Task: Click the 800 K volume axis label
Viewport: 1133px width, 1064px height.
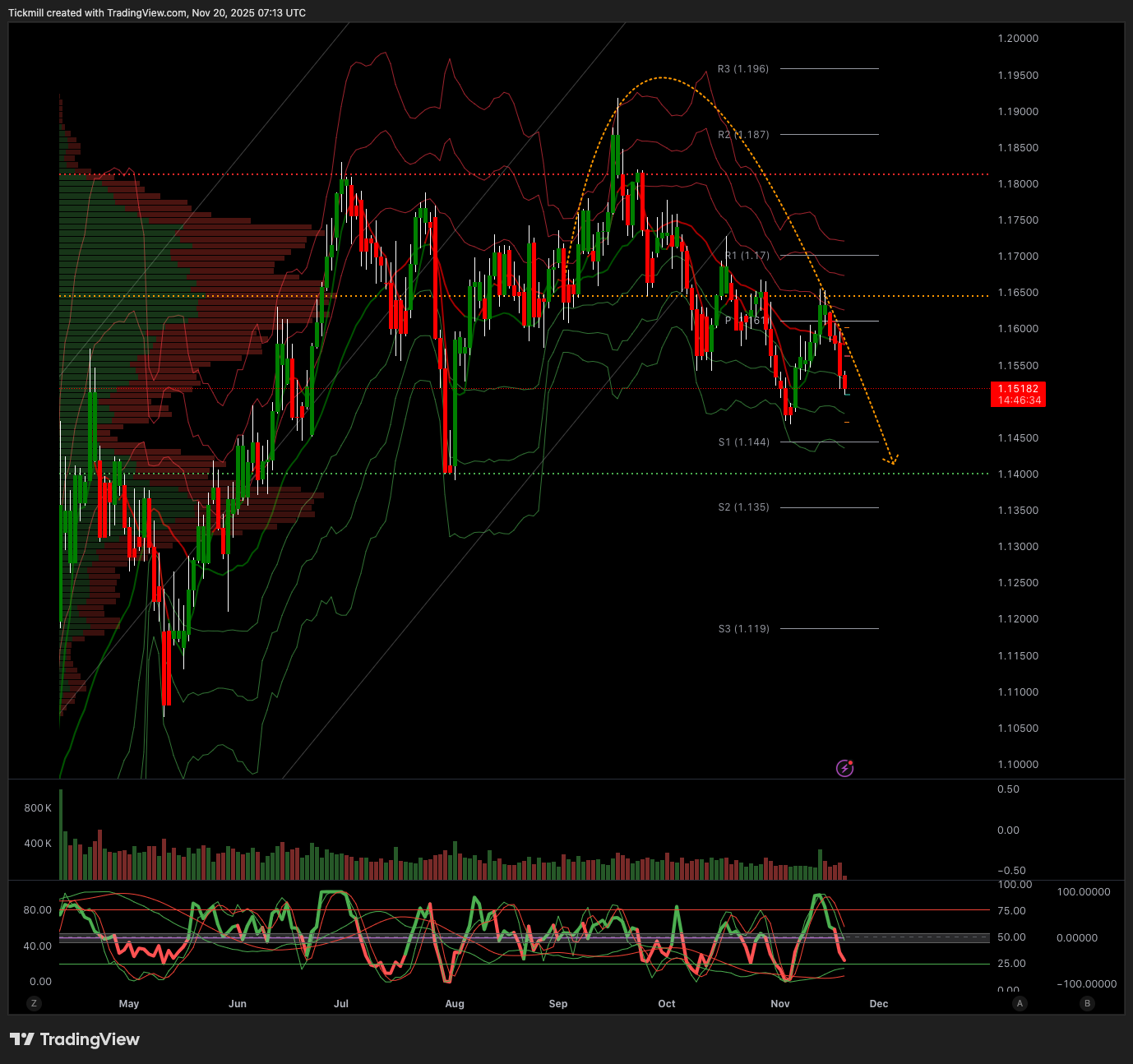Action: 38,808
